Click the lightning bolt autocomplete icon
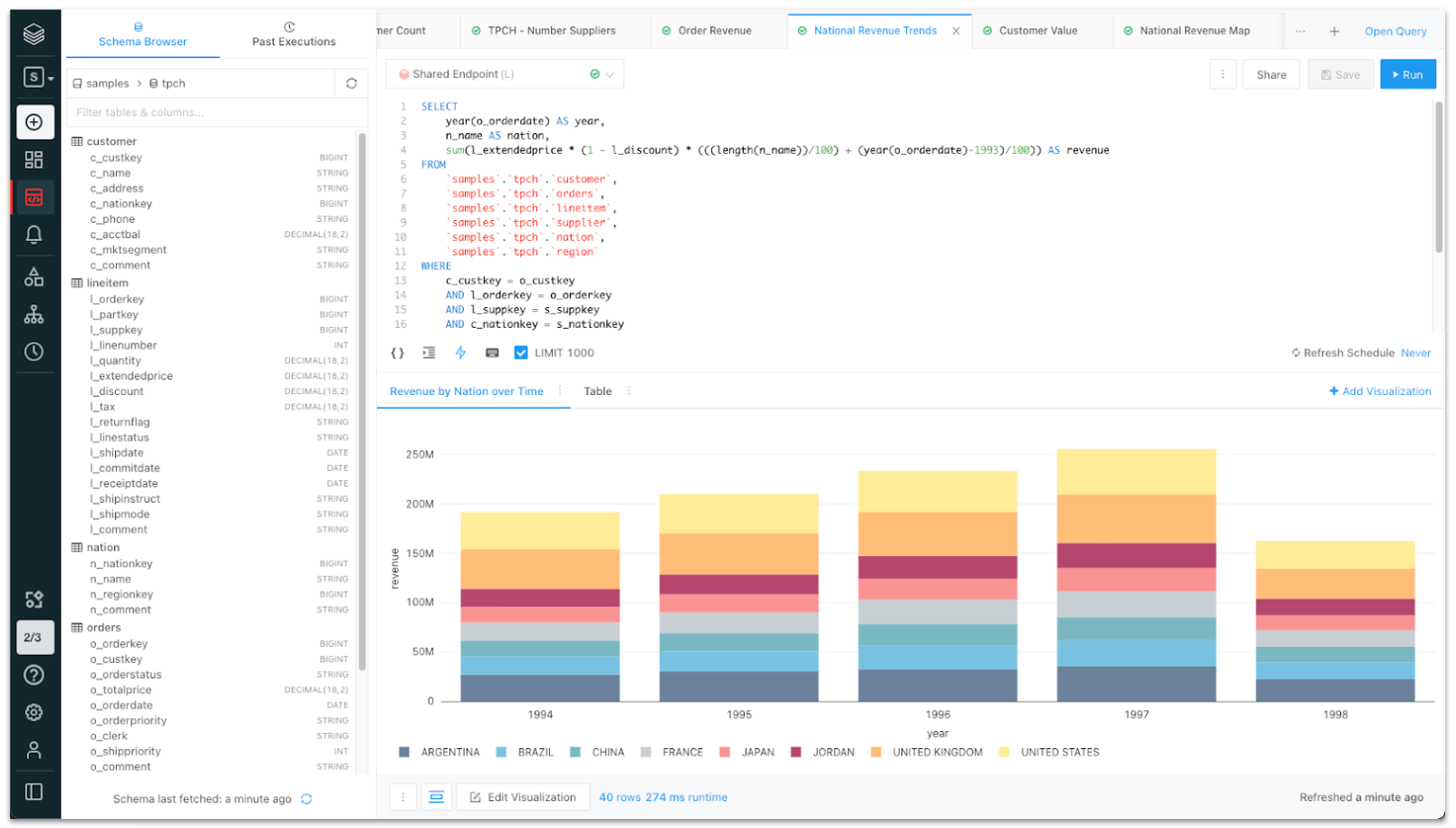Screen dimensions: 1456x828 click(x=460, y=352)
